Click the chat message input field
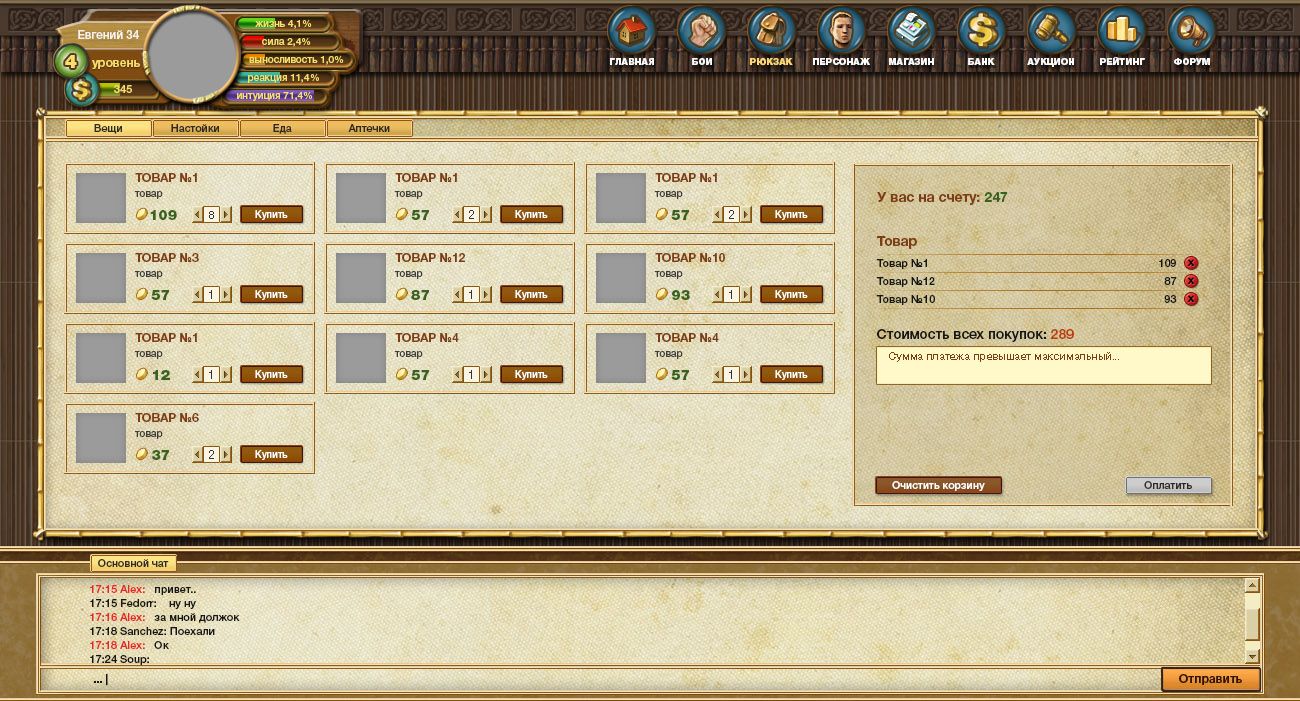 [x=600, y=679]
